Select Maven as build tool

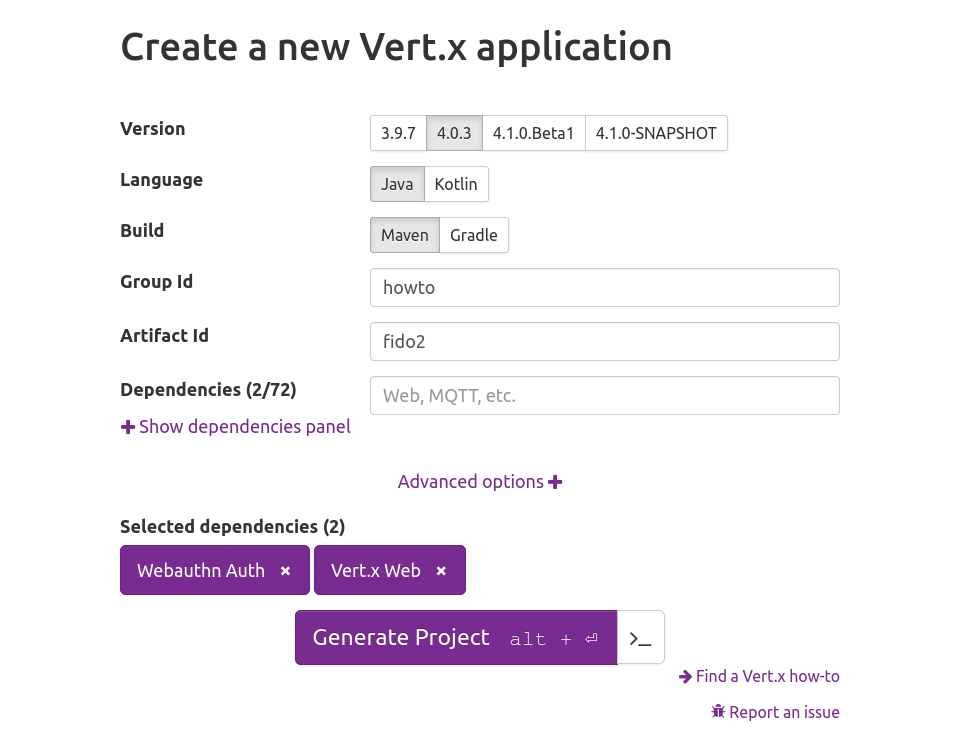click(x=405, y=235)
